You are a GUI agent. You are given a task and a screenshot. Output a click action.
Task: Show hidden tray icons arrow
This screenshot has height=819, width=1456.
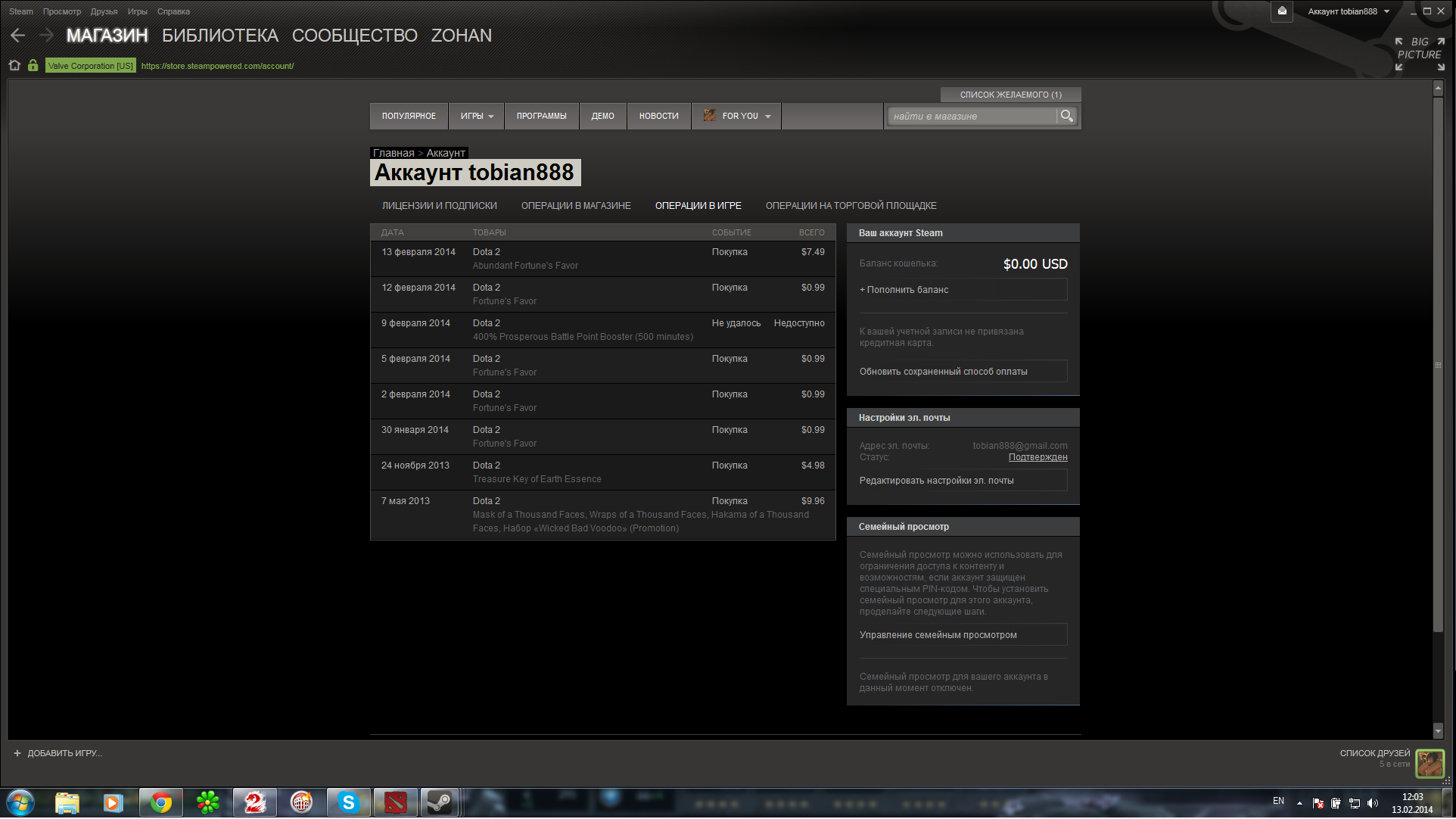(1299, 803)
